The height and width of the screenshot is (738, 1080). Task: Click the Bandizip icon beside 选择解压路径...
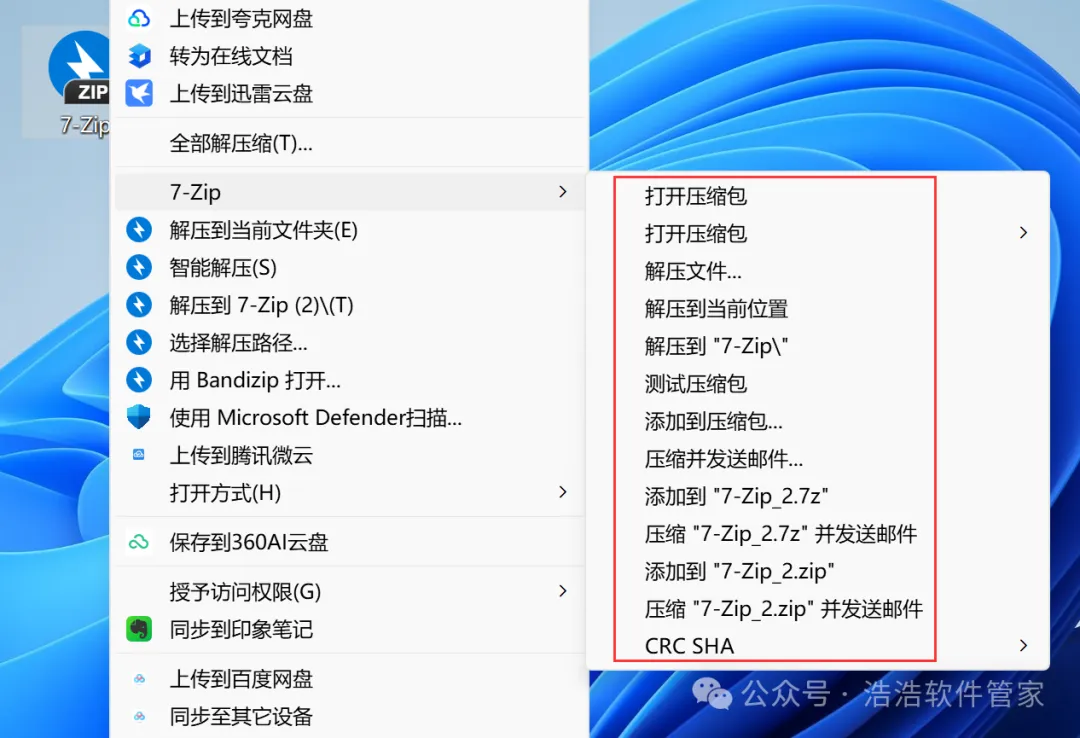(x=139, y=342)
